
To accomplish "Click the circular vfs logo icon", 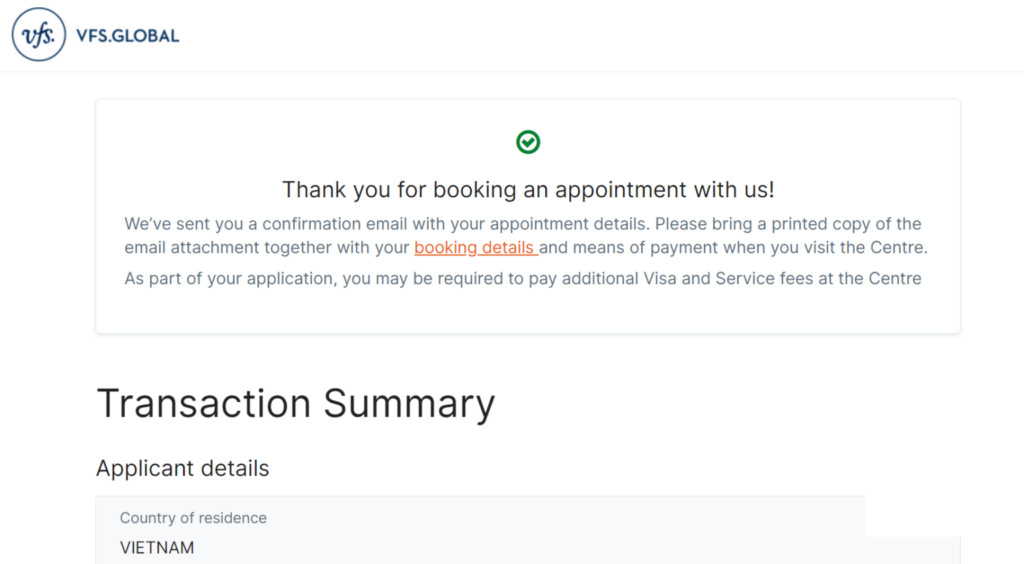I will (39, 35).
